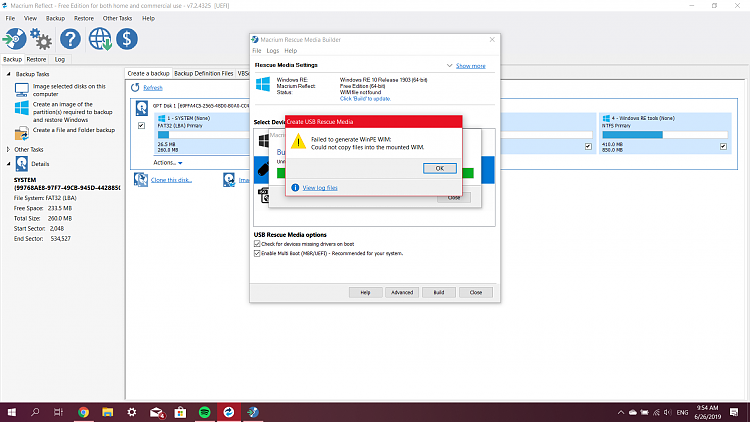Click the dollar sign purchase icon
This screenshot has height=422, width=750.
(127, 39)
